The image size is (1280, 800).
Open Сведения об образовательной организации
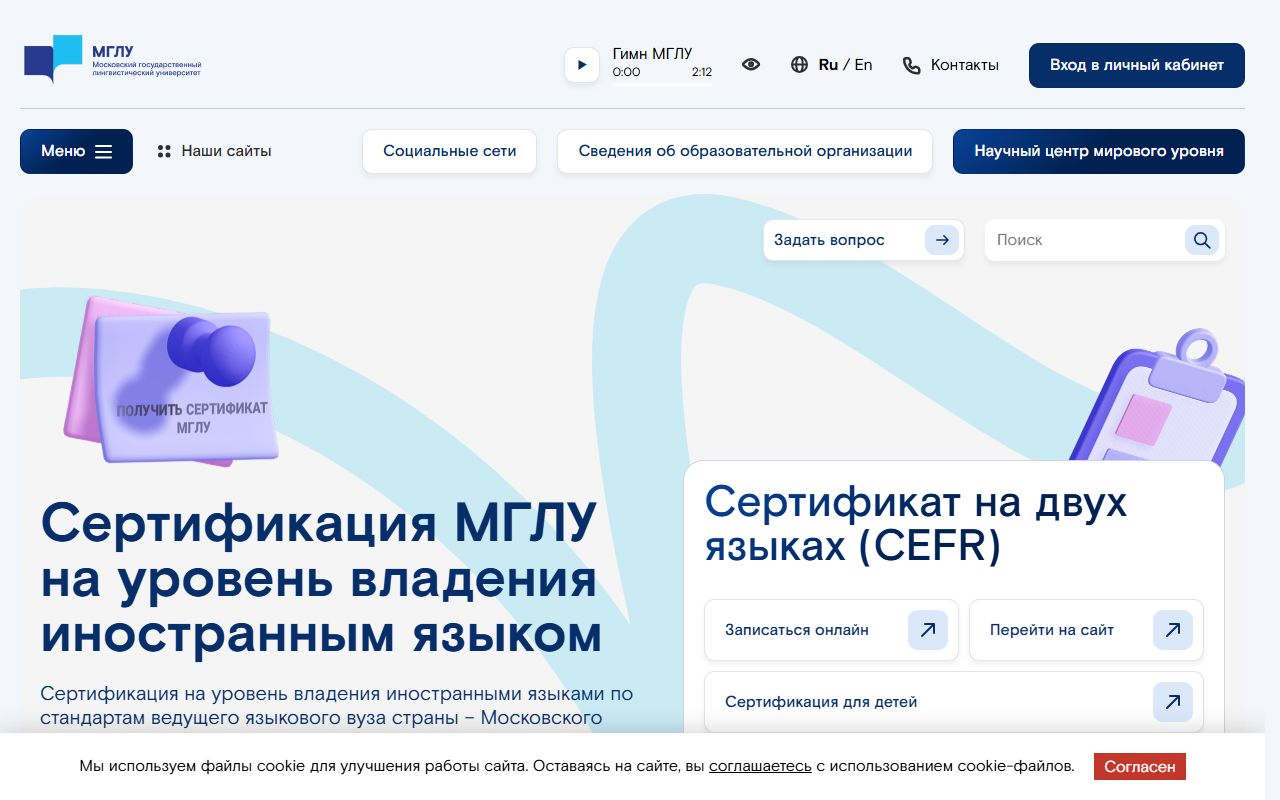[x=745, y=151]
